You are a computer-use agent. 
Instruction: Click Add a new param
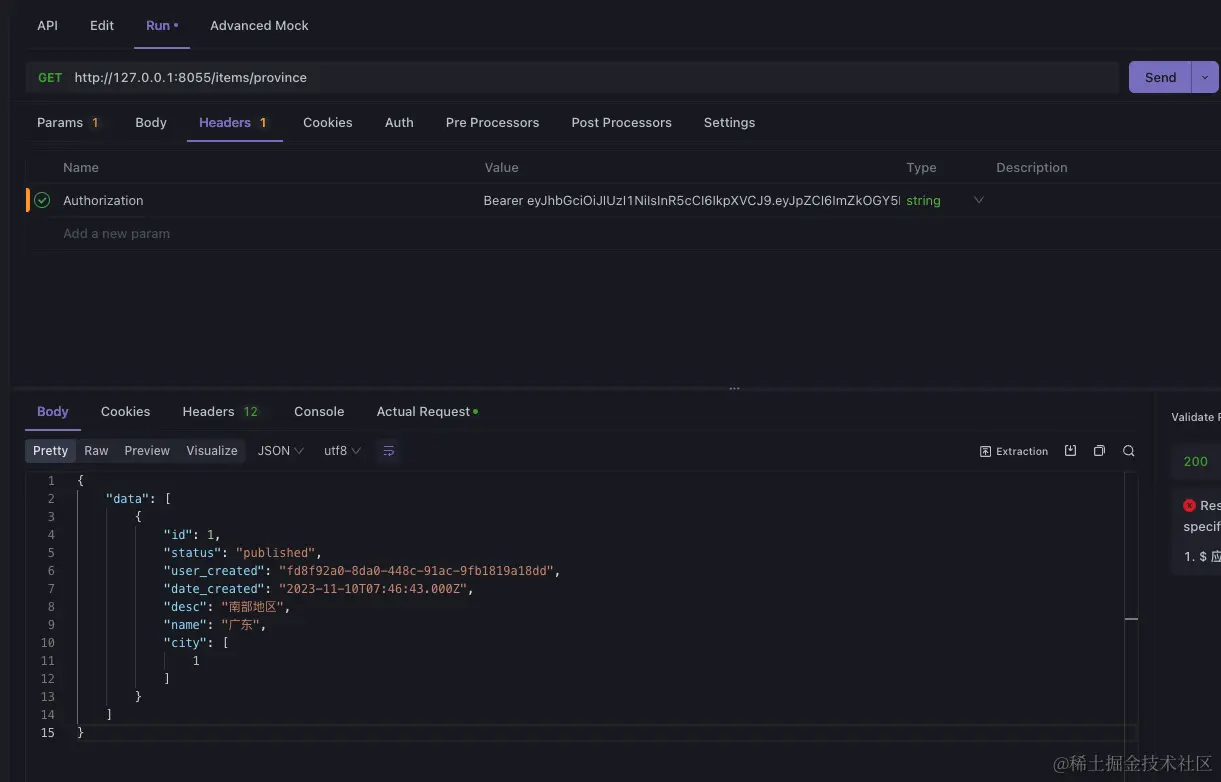(116, 233)
